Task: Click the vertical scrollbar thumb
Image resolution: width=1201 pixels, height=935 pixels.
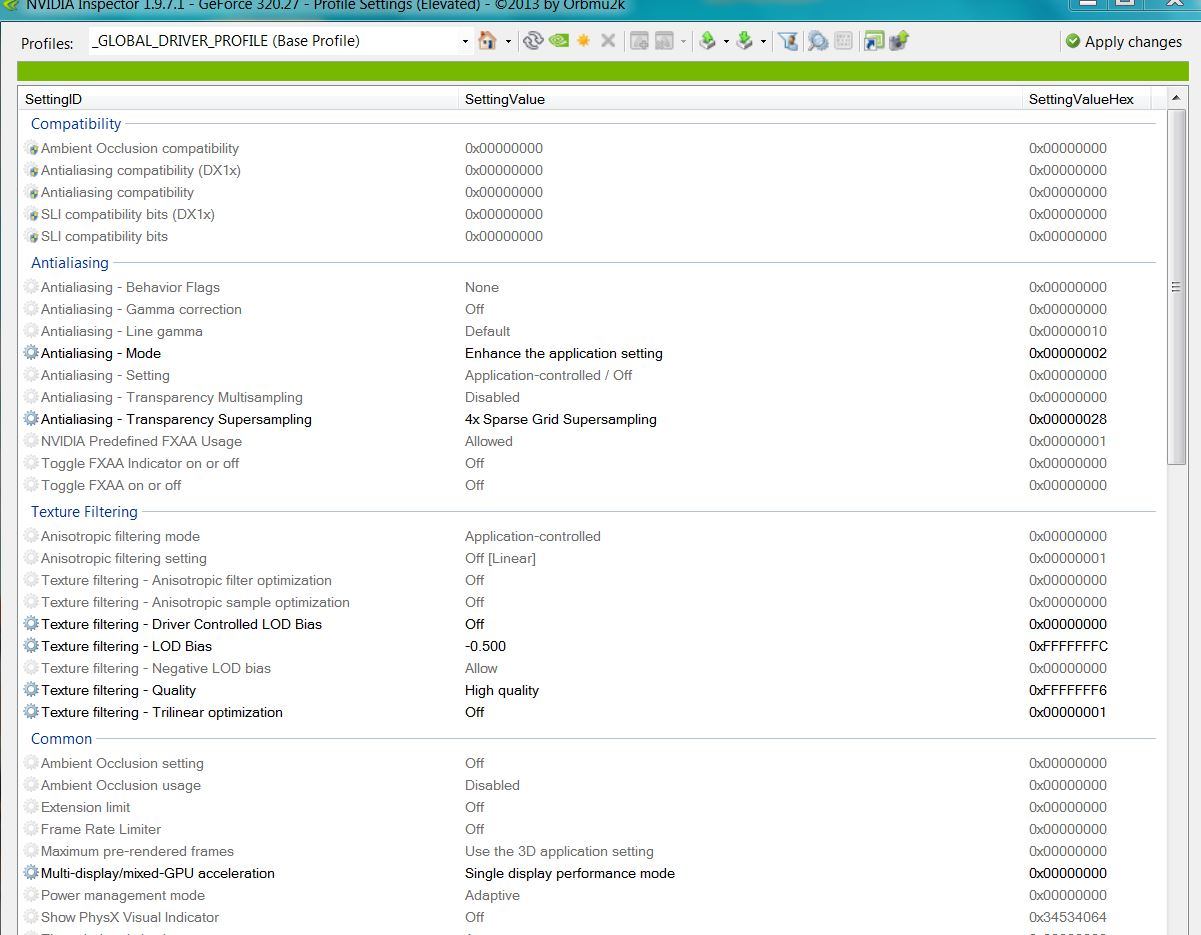Action: coord(1176,287)
